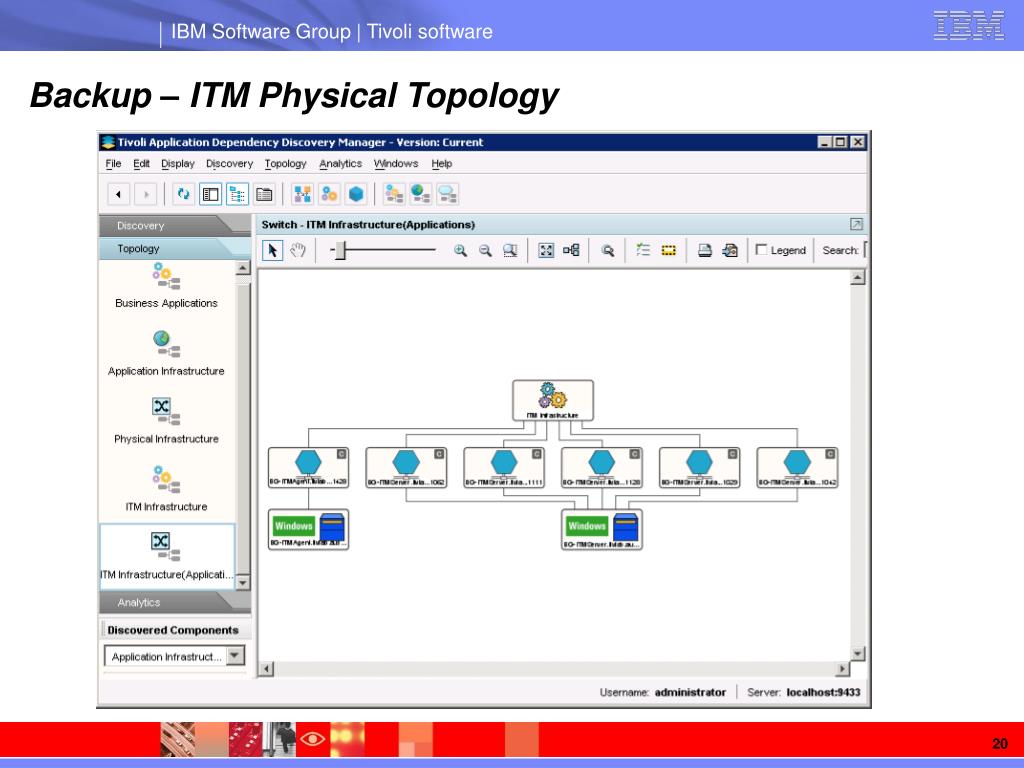Select Business Applications topology view
The height and width of the screenshot is (768, 1024).
[x=167, y=285]
